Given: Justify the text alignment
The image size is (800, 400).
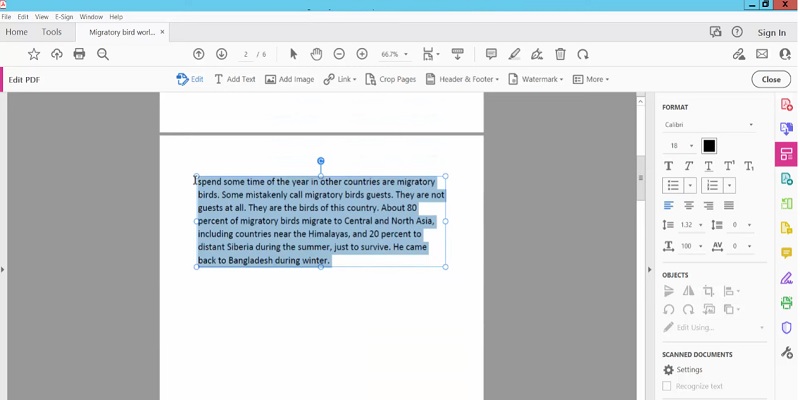Looking at the screenshot, I should [729, 205].
